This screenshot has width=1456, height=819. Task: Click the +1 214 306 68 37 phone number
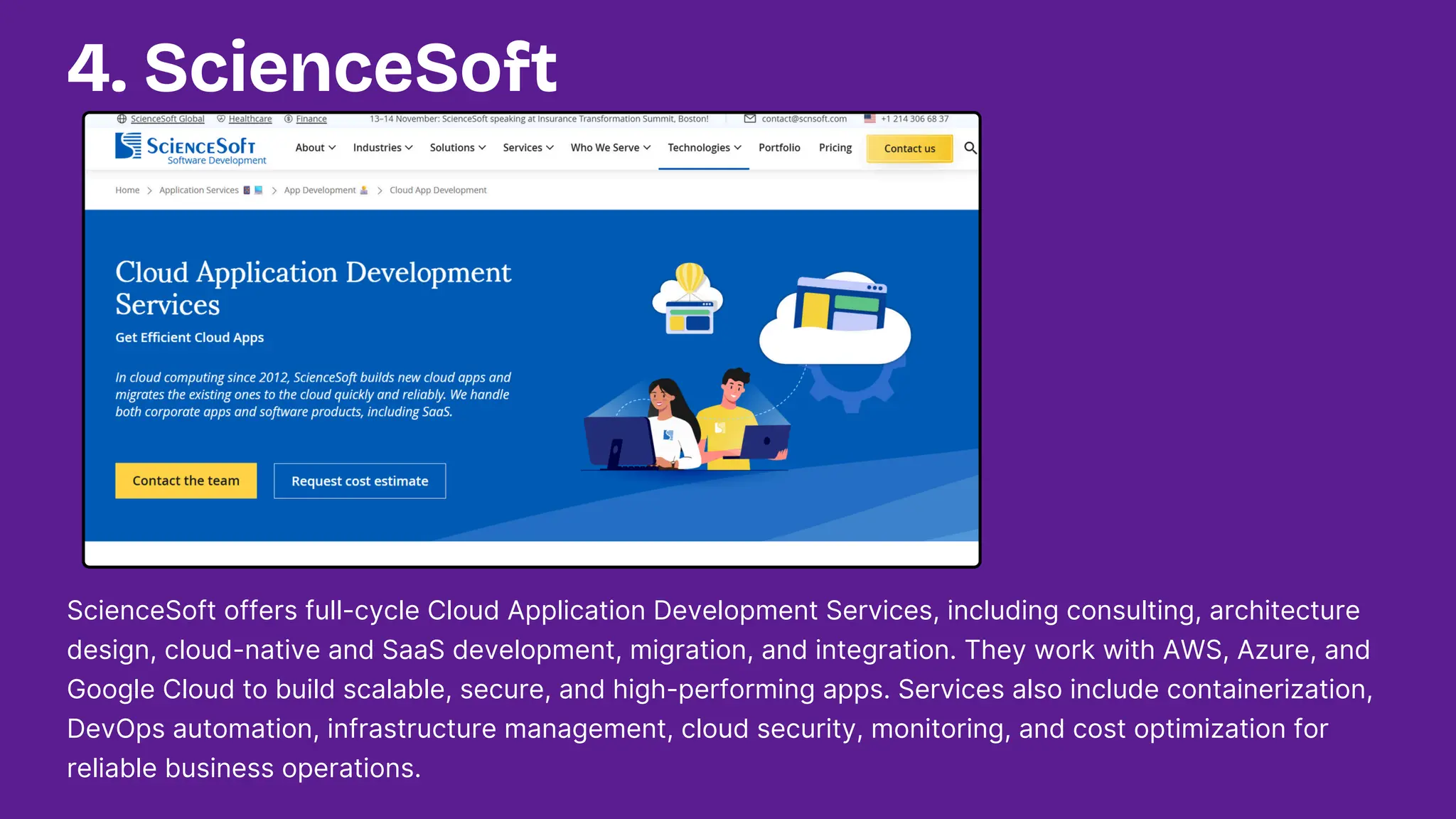(x=915, y=119)
